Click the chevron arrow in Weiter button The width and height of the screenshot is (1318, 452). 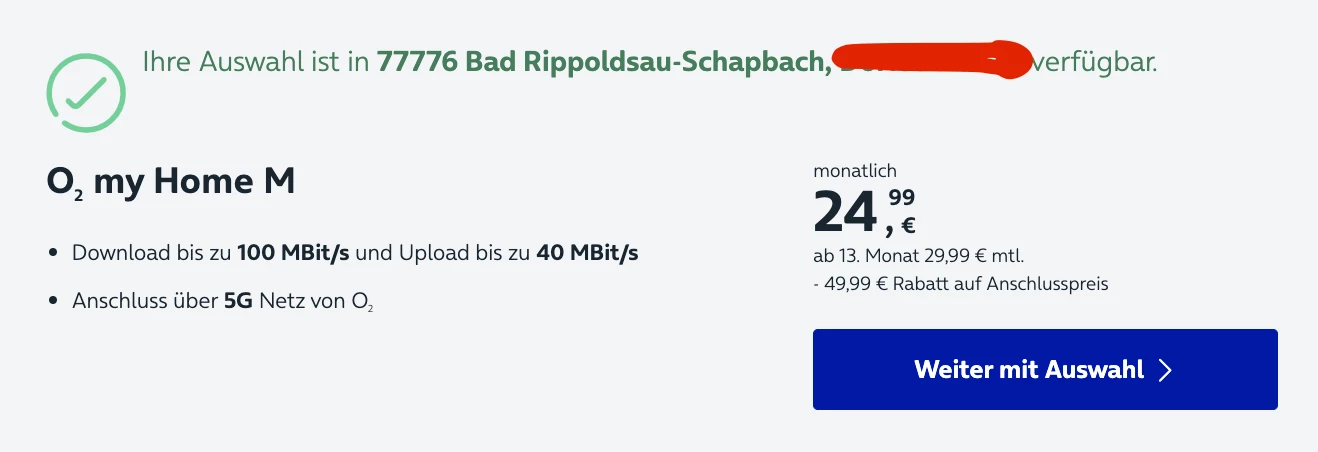(x=1164, y=370)
